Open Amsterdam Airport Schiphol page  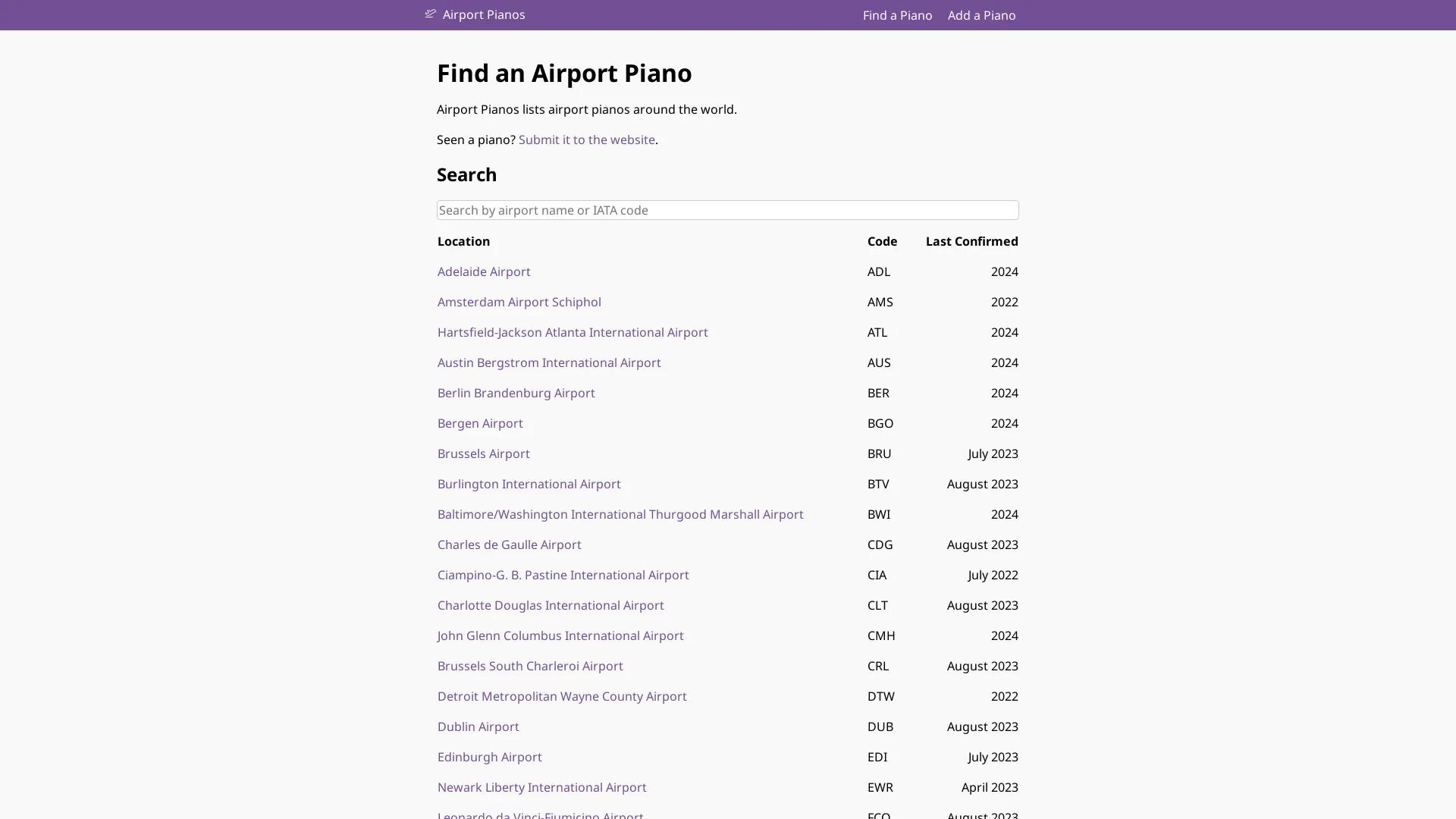click(x=519, y=302)
